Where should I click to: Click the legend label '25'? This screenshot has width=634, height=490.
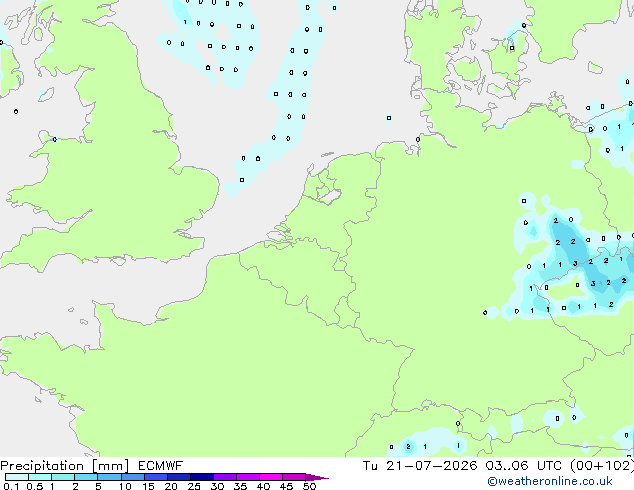[x=194, y=486]
